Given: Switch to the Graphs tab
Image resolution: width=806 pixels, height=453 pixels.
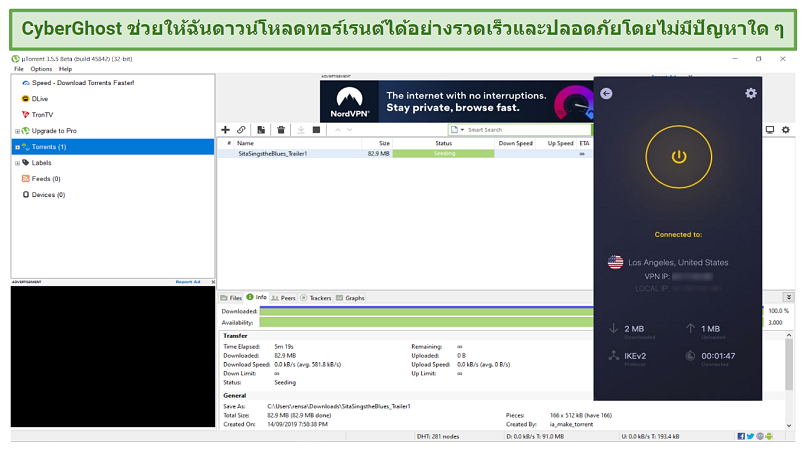Looking at the screenshot, I should 350,298.
